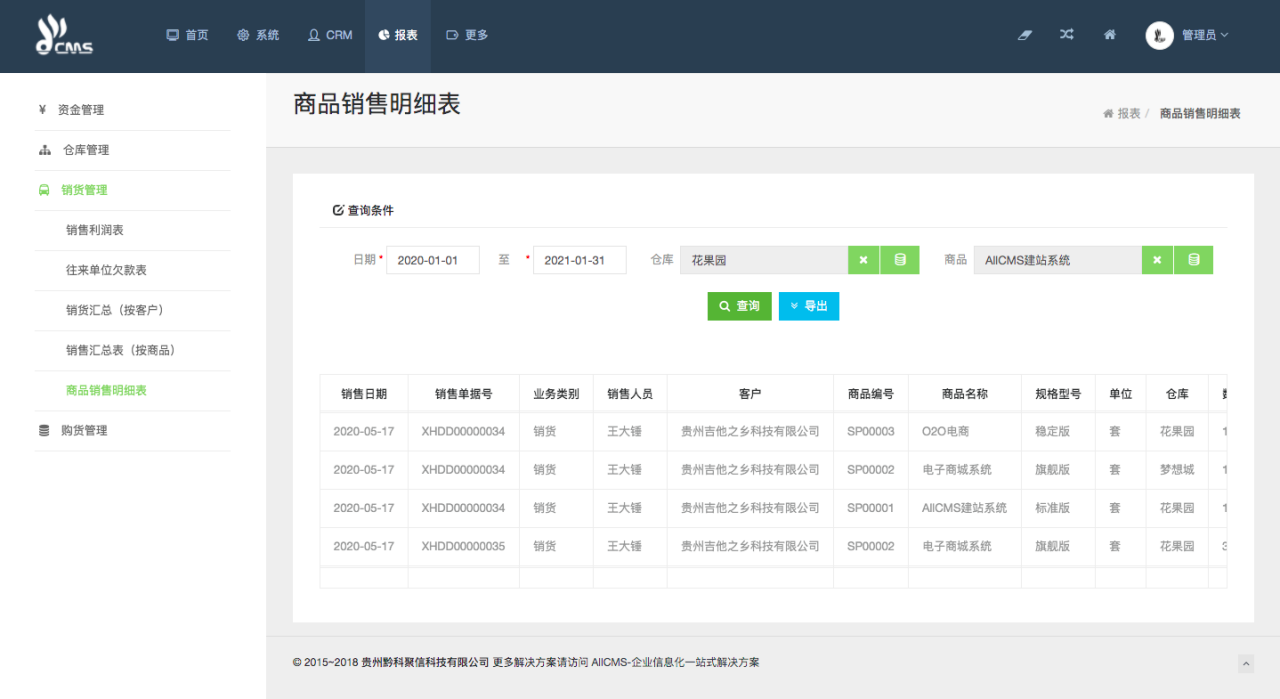Open warehouse picker database icon
Screen dimensions: 1280x699
tap(900, 260)
